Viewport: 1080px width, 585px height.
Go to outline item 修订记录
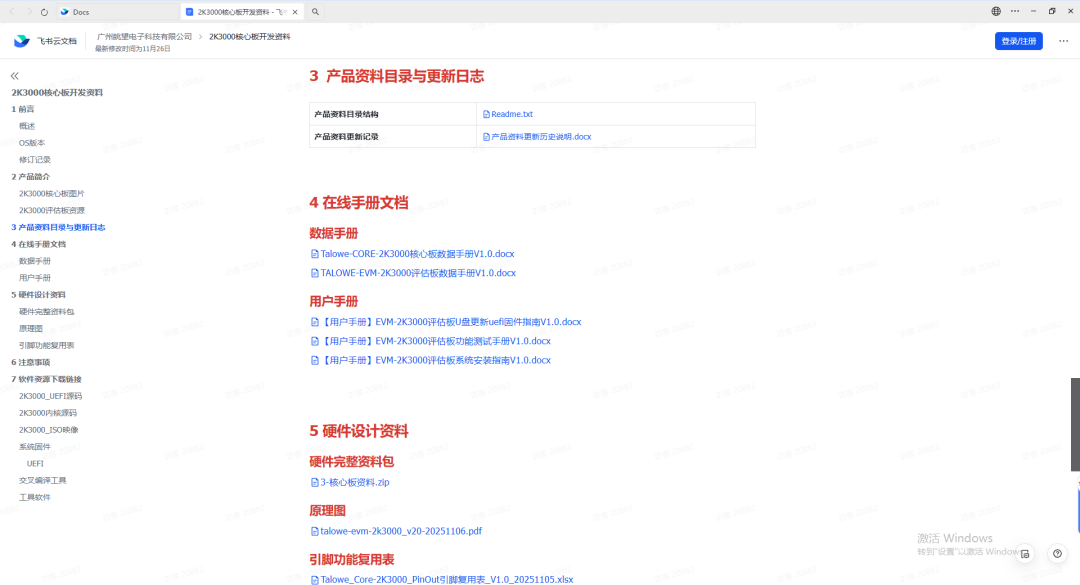click(34, 160)
